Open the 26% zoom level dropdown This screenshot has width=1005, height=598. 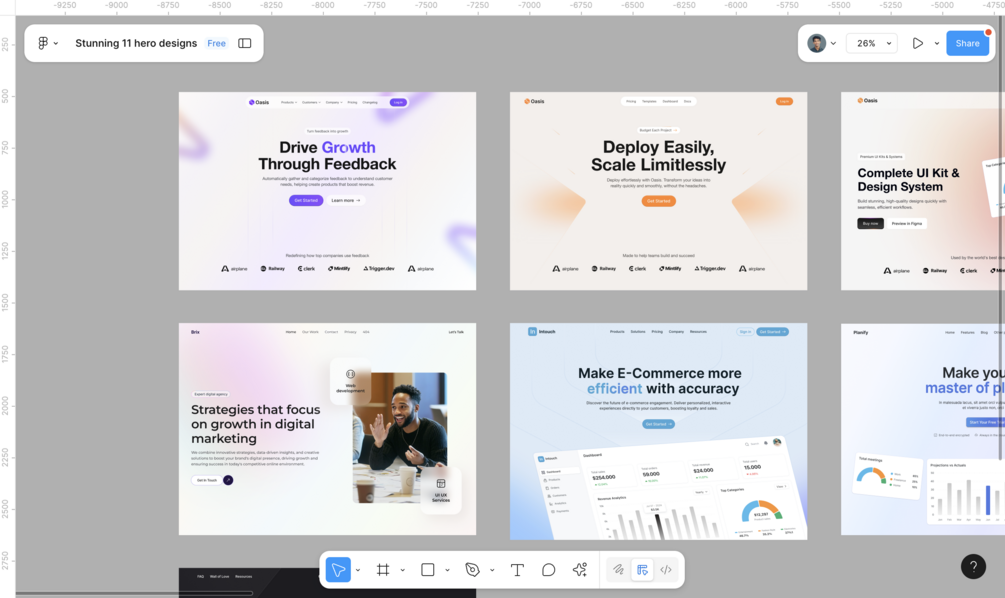pyautogui.click(x=872, y=43)
